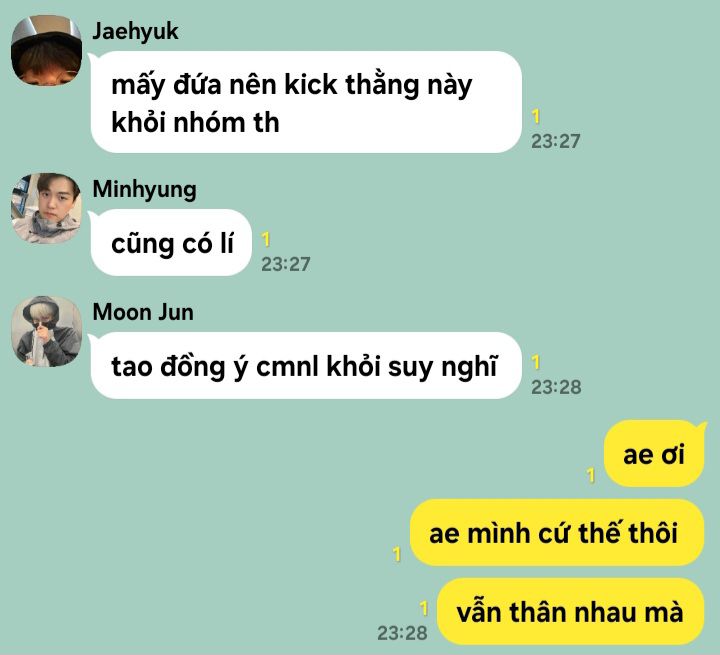Select the "tao đồng ý cmnl" message bubble
Viewport: 720px width, 655px height.
[x=306, y=366]
